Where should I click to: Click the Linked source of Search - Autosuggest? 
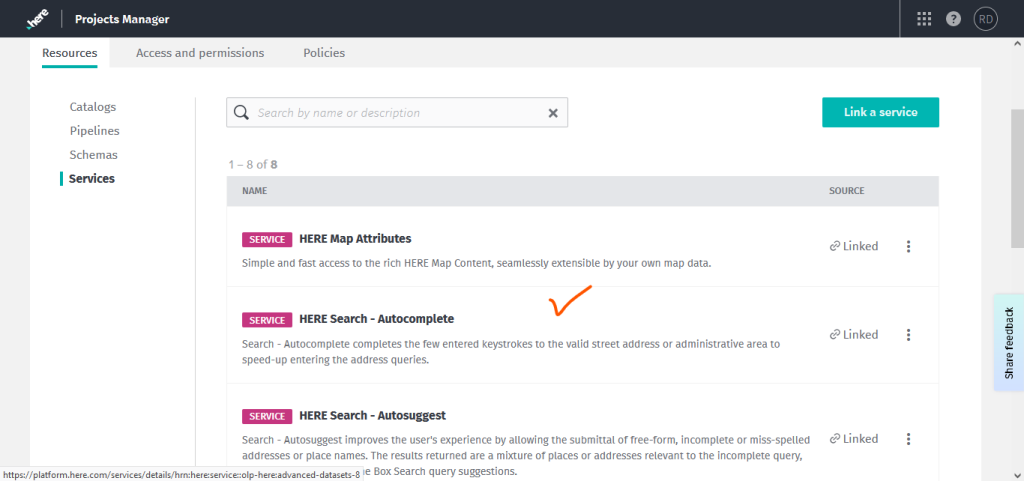tap(854, 439)
